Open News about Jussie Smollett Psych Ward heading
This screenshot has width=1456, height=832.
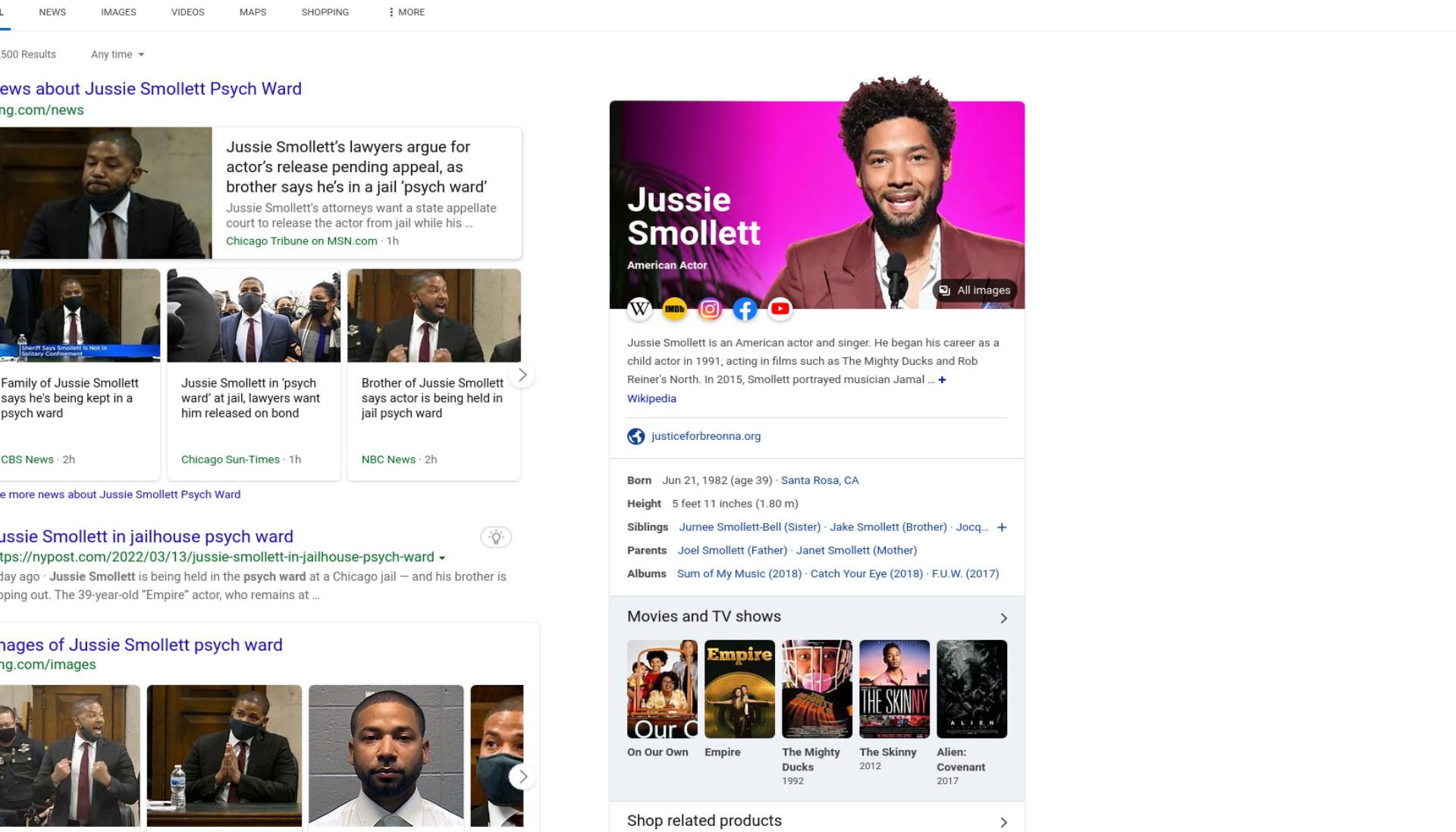[151, 89]
